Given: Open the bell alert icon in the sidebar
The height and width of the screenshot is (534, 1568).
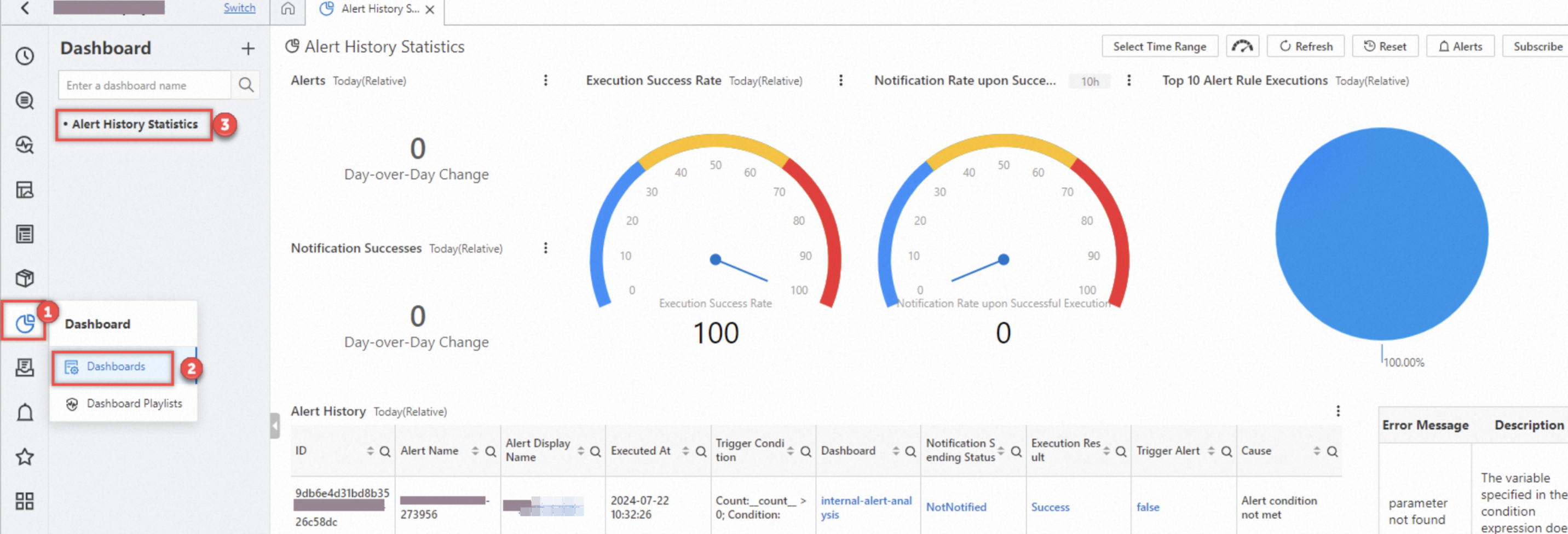Looking at the screenshot, I should tap(25, 413).
